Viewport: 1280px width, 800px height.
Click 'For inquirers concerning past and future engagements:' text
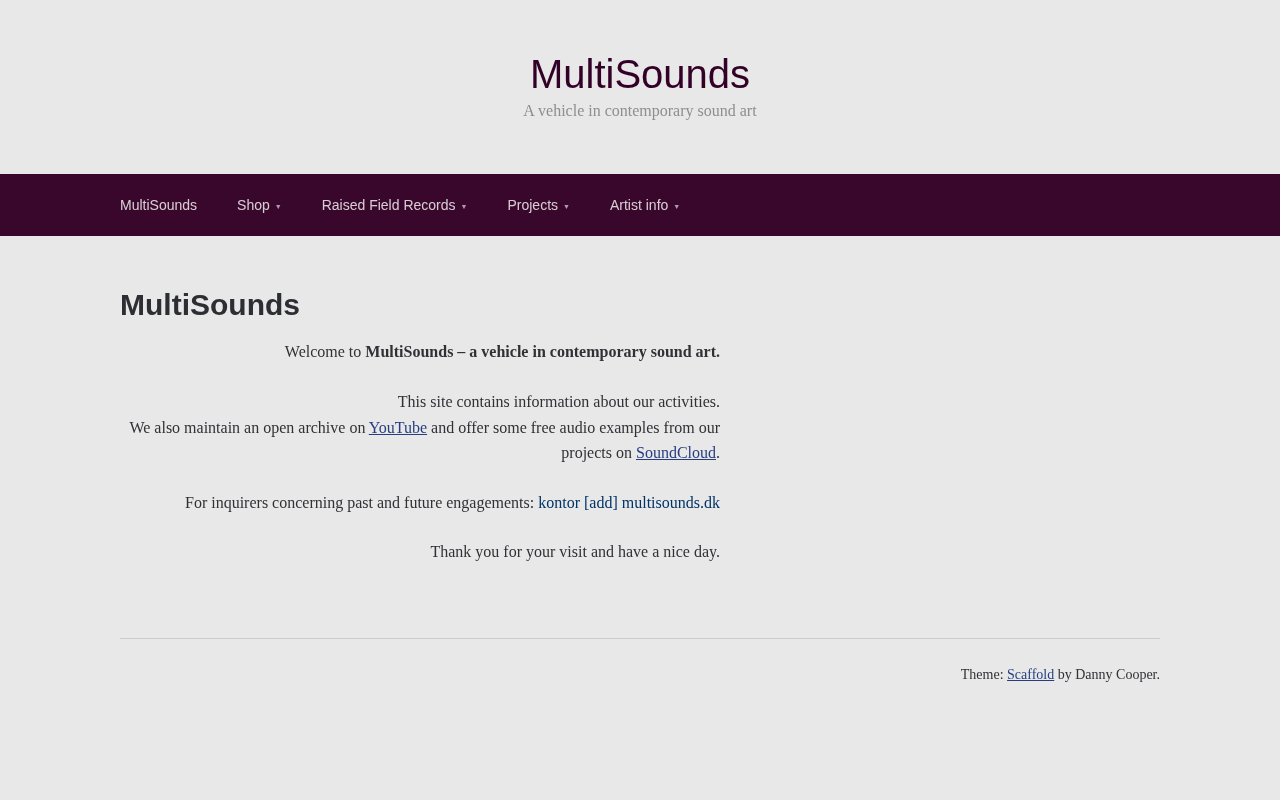(360, 503)
